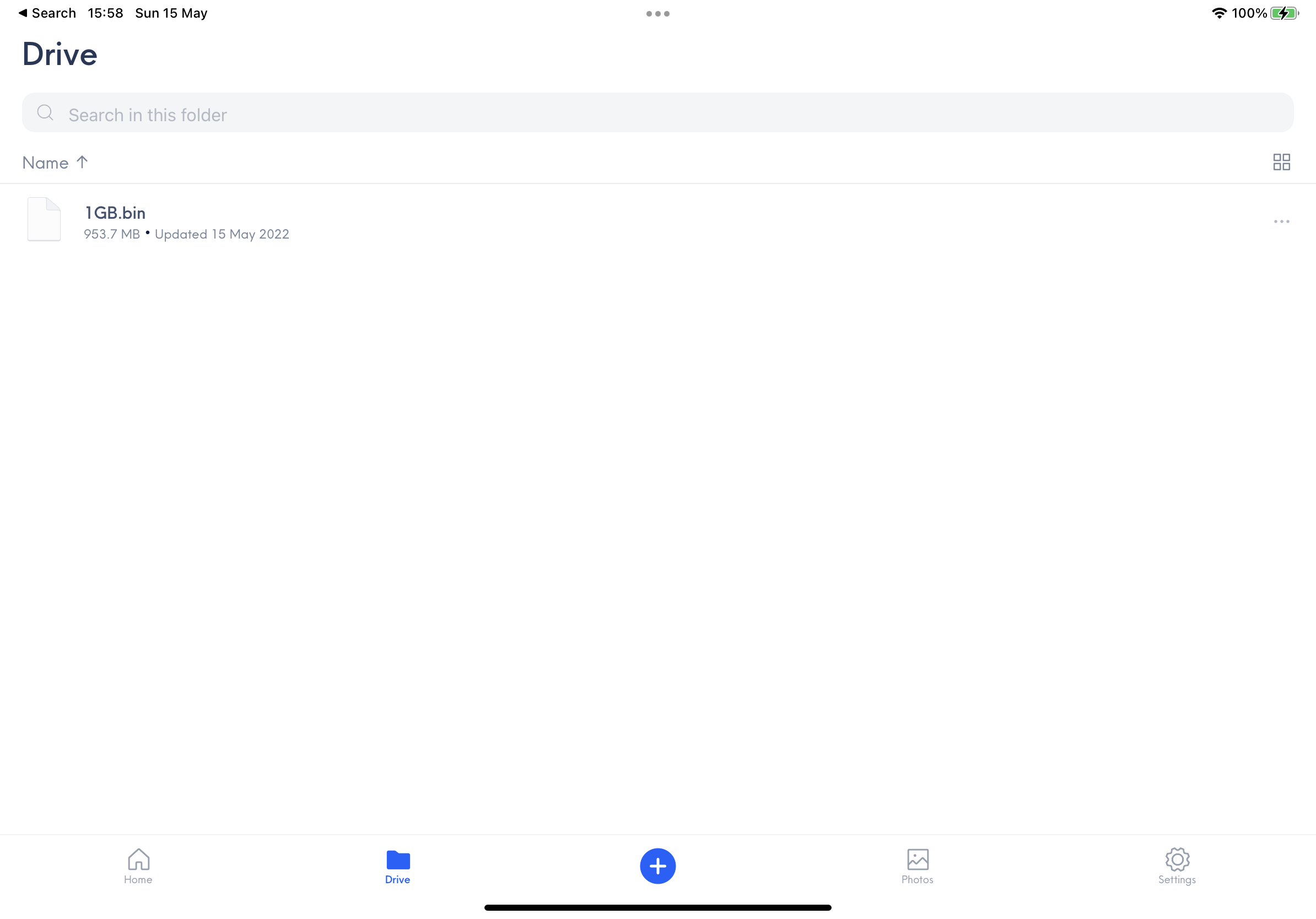Click the Drive folder icon tab

398,859
